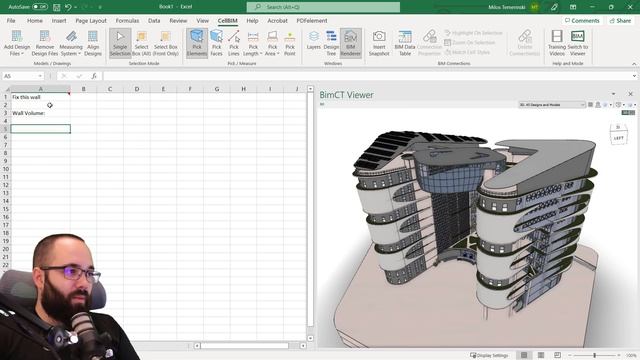Toggle the BIM Renderer window
Screen dimensions: 640x360
click(x=351, y=43)
